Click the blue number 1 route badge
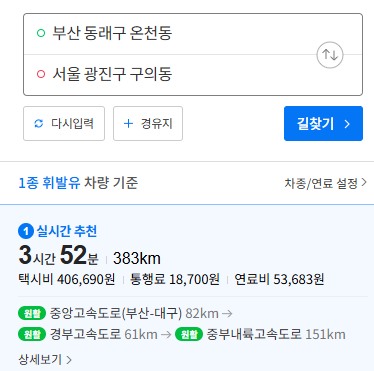Viewport: 374px width, 371px height. click(x=26, y=231)
